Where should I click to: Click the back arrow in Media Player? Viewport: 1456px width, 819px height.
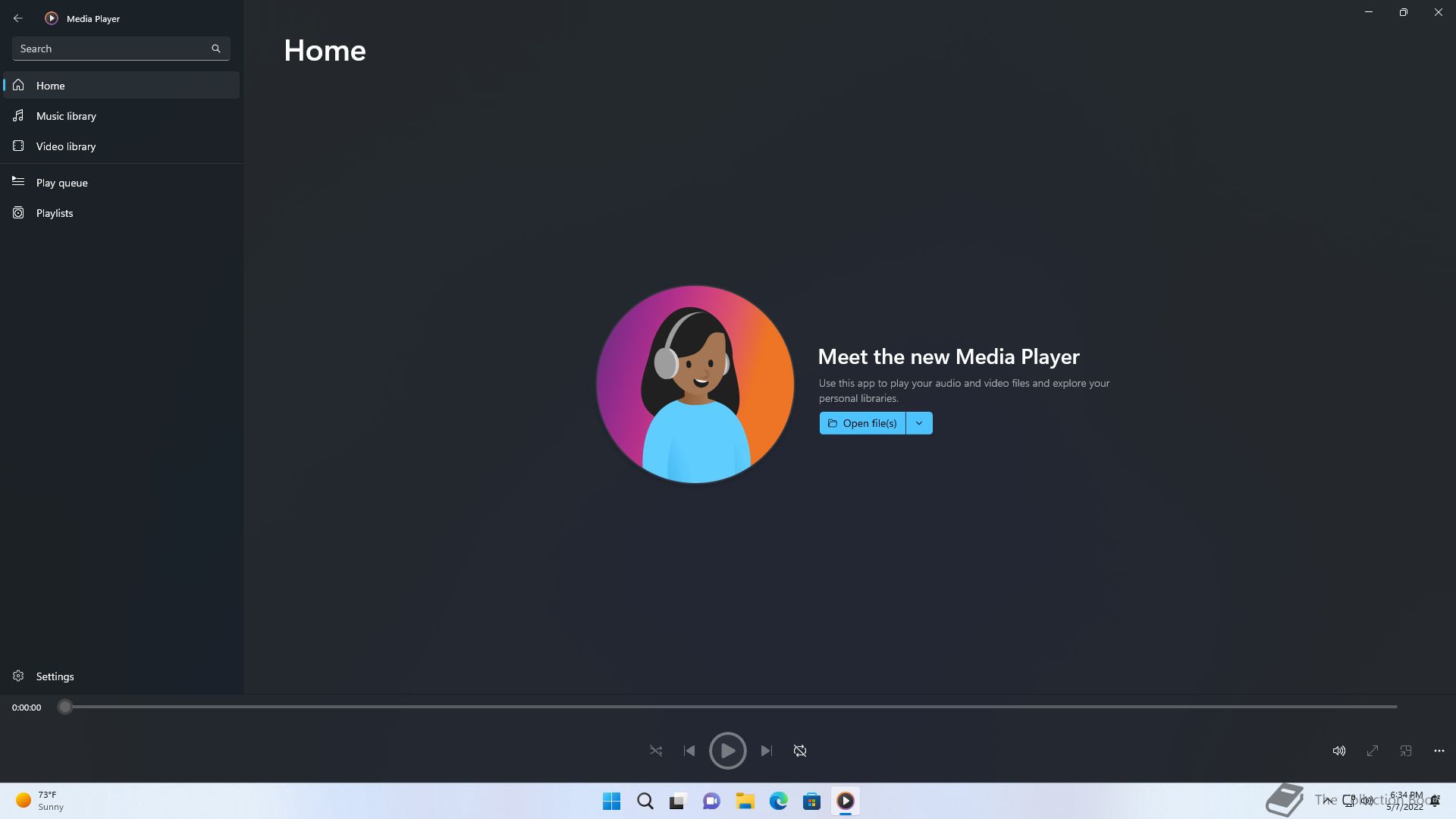point(18,18)
